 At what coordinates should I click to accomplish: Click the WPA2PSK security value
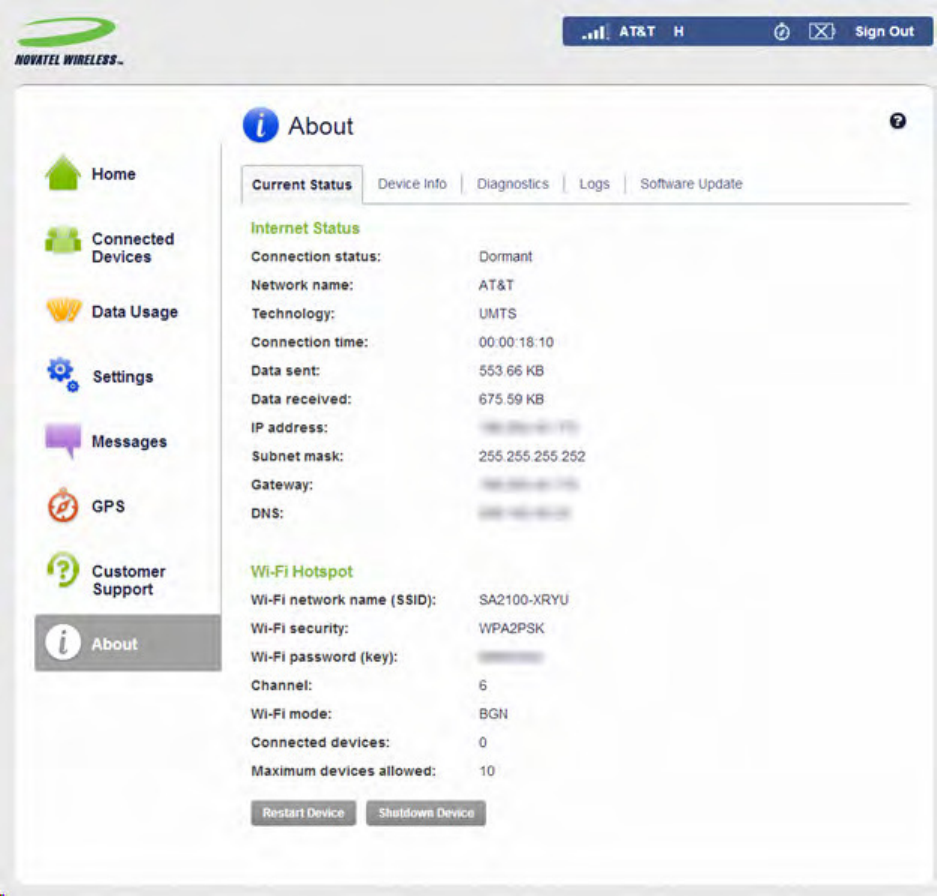point(512,628)
